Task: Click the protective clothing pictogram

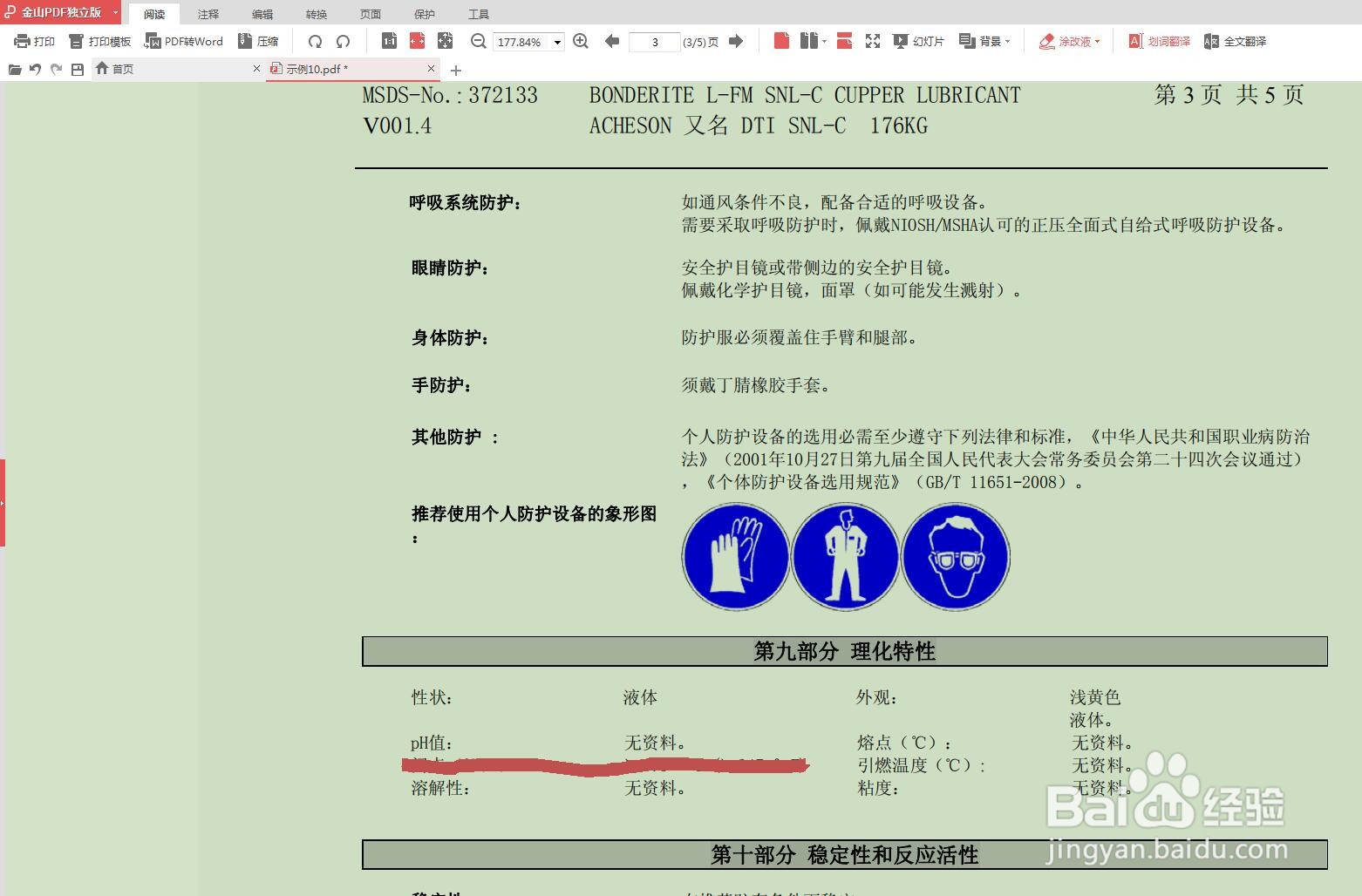Action: coord(845,557)
